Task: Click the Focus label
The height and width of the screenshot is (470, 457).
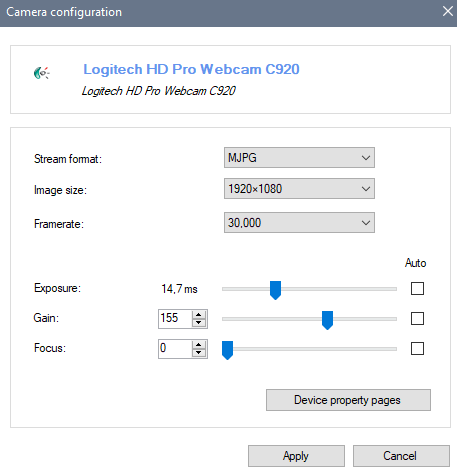Action: (x=50, y=348)
